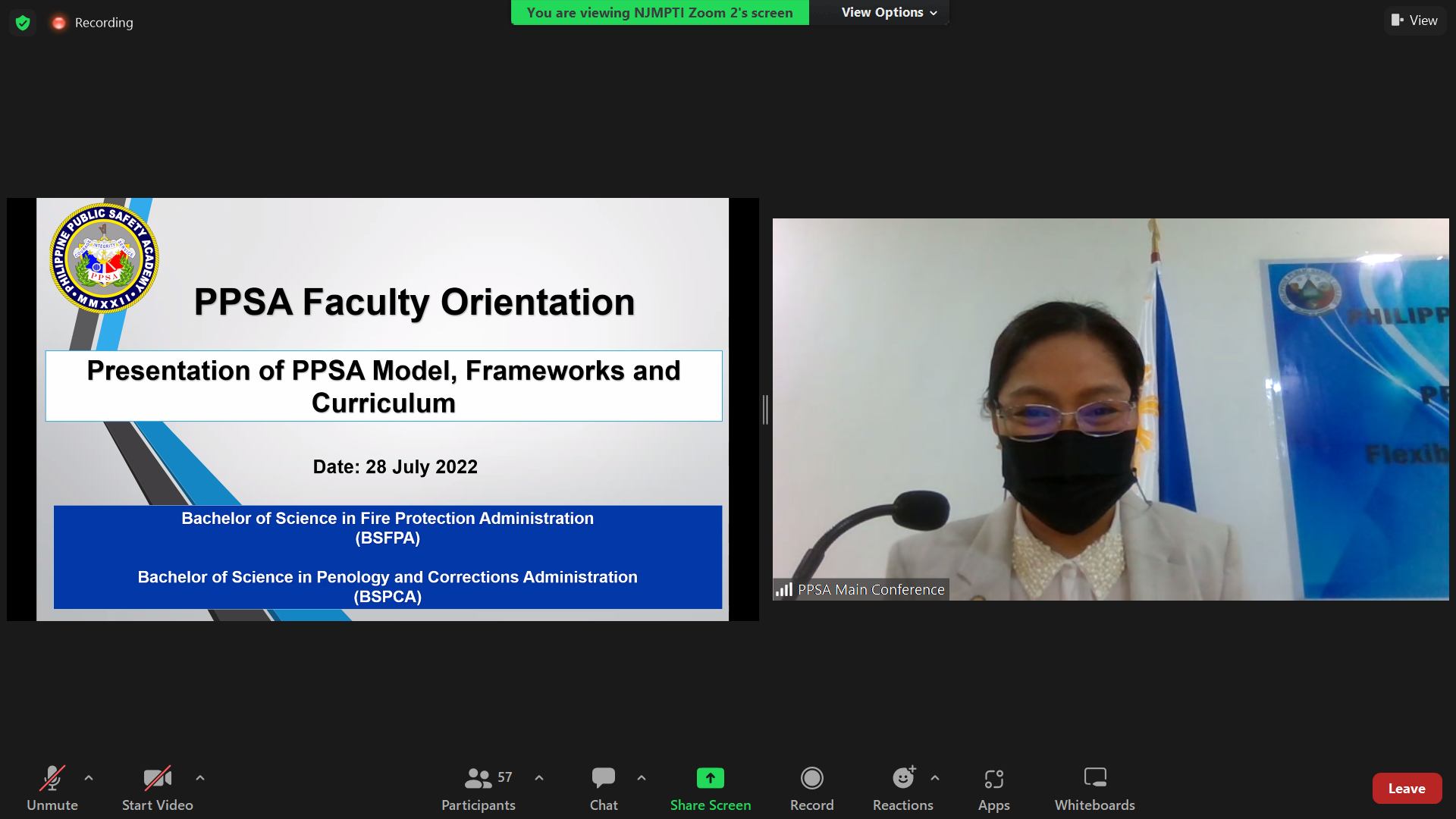Click the PPSA Main Conference name label
1456x819 pixels.
tap(871, 589)
